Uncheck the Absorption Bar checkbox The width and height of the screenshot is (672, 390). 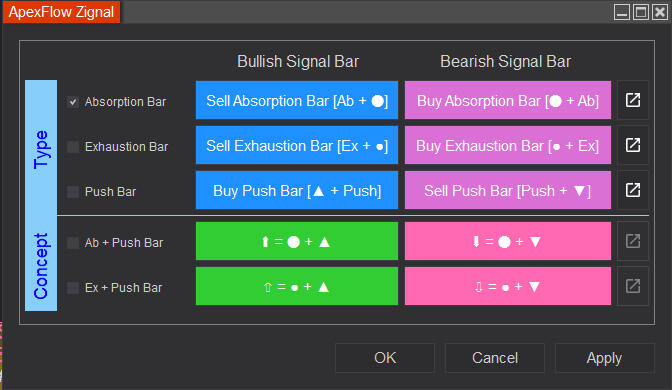(73, 102)
